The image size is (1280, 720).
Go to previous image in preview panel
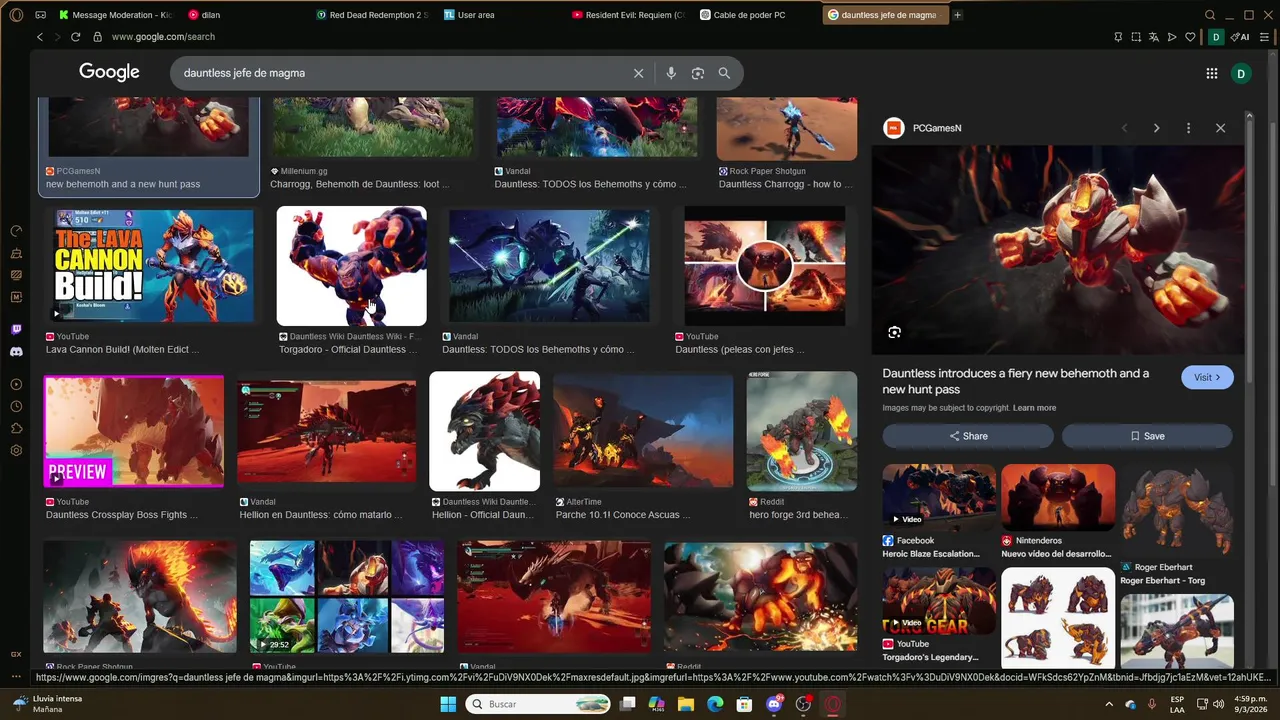point(1124,128)
